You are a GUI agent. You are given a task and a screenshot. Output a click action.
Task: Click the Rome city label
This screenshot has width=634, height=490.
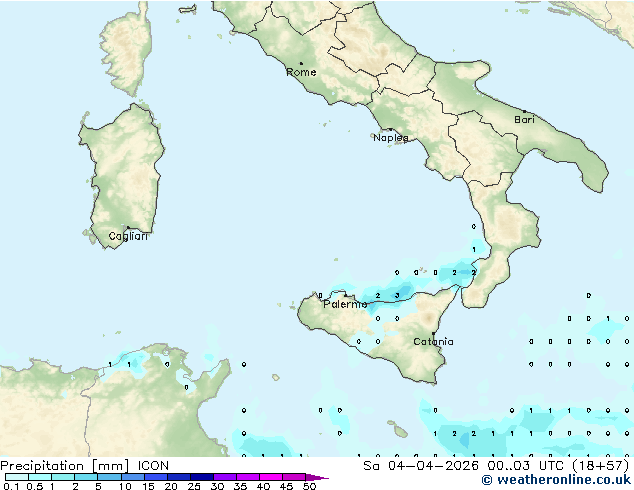tap(301, 72)
